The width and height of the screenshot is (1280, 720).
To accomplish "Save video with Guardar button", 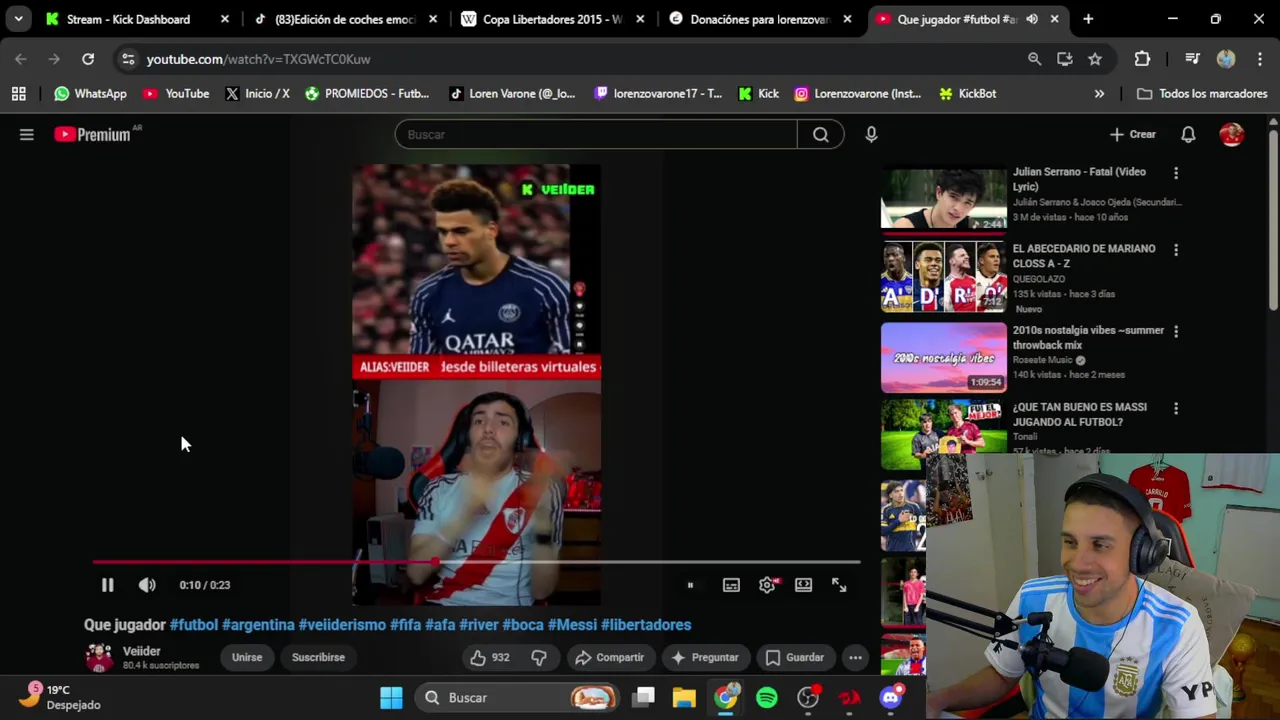I will [x=795, y=657].
